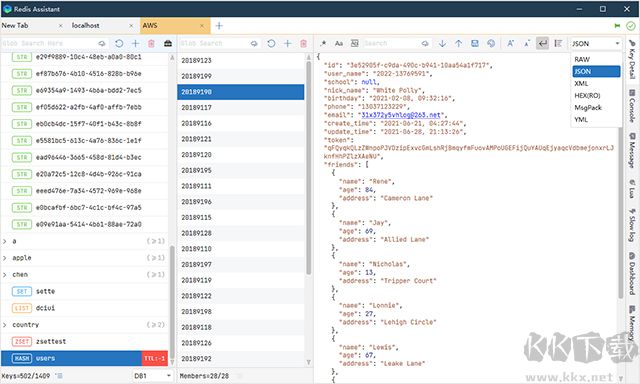Run value search cloud icon
640x384 pixels.
(x=425, y=43)
